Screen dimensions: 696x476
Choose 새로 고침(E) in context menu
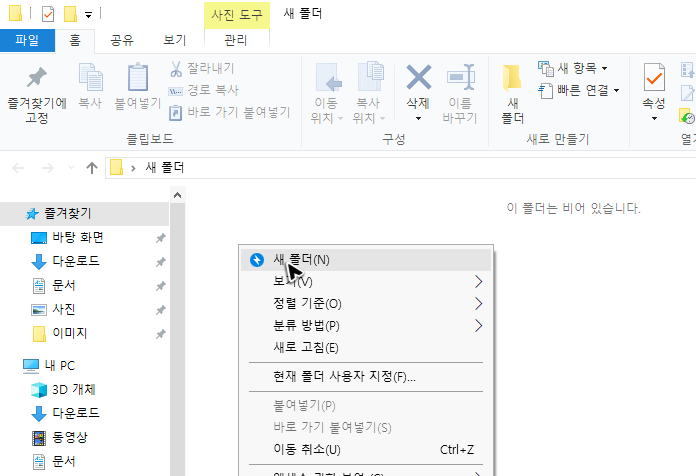click(x=366, y=347)
